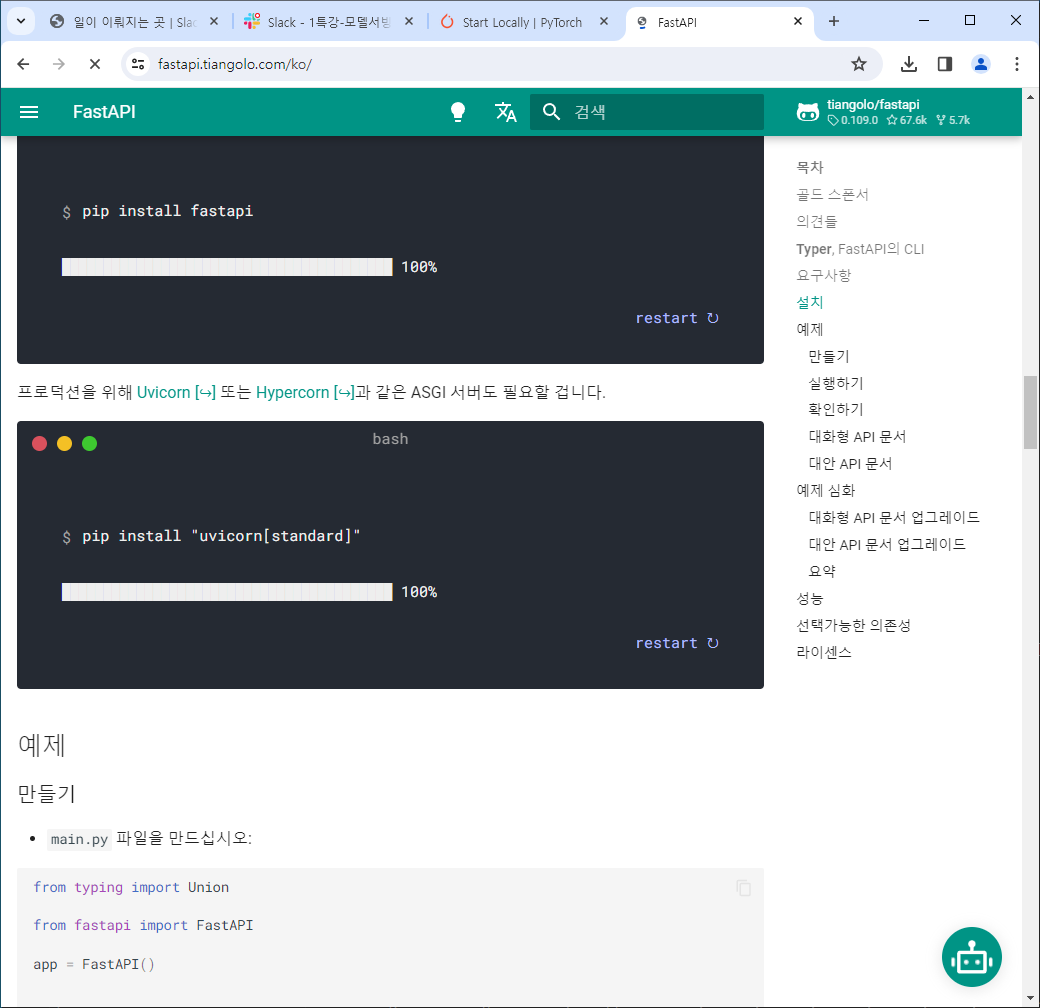1040x1008 pixels.
Task: Click the pip install fastapi progress bar
Action: [x=227, y=267]
